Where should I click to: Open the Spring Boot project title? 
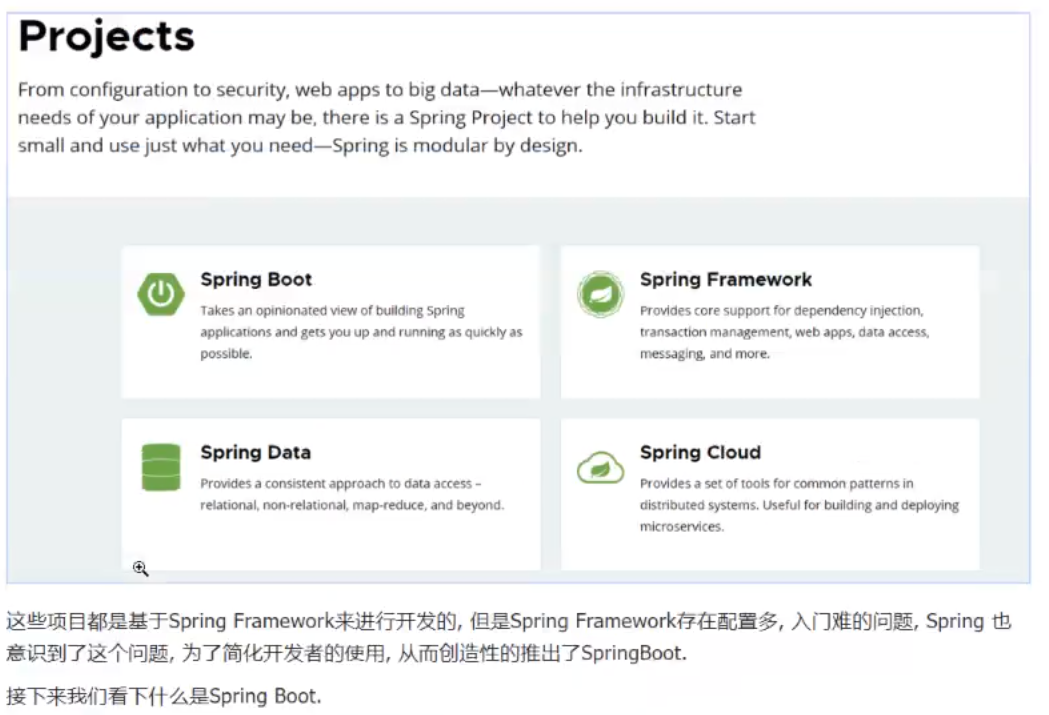[x=256, y=280]
